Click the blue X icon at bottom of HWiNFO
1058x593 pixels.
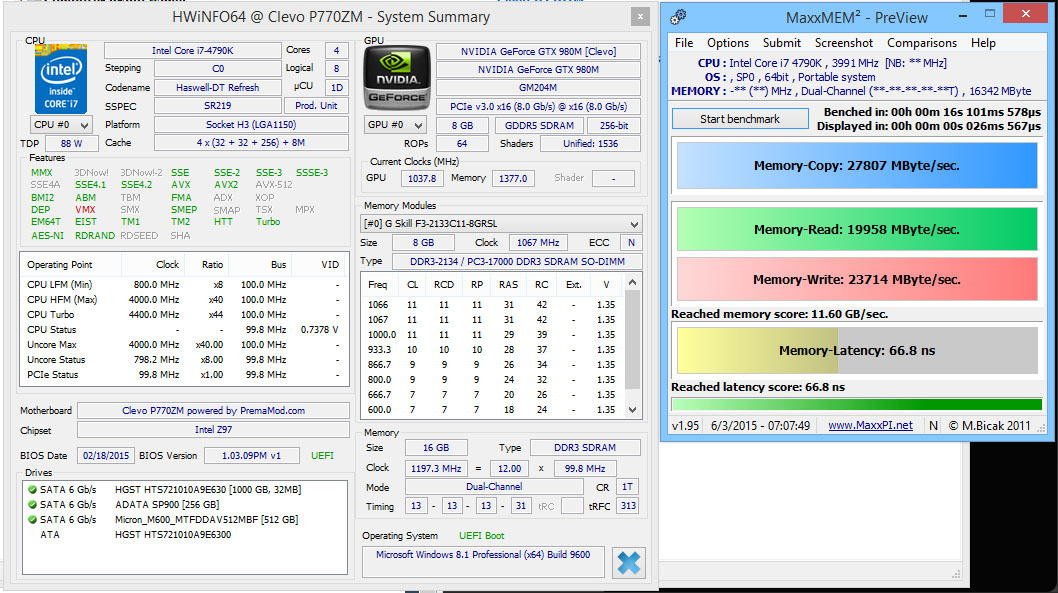pyautogui.click(x=628, y=563)
